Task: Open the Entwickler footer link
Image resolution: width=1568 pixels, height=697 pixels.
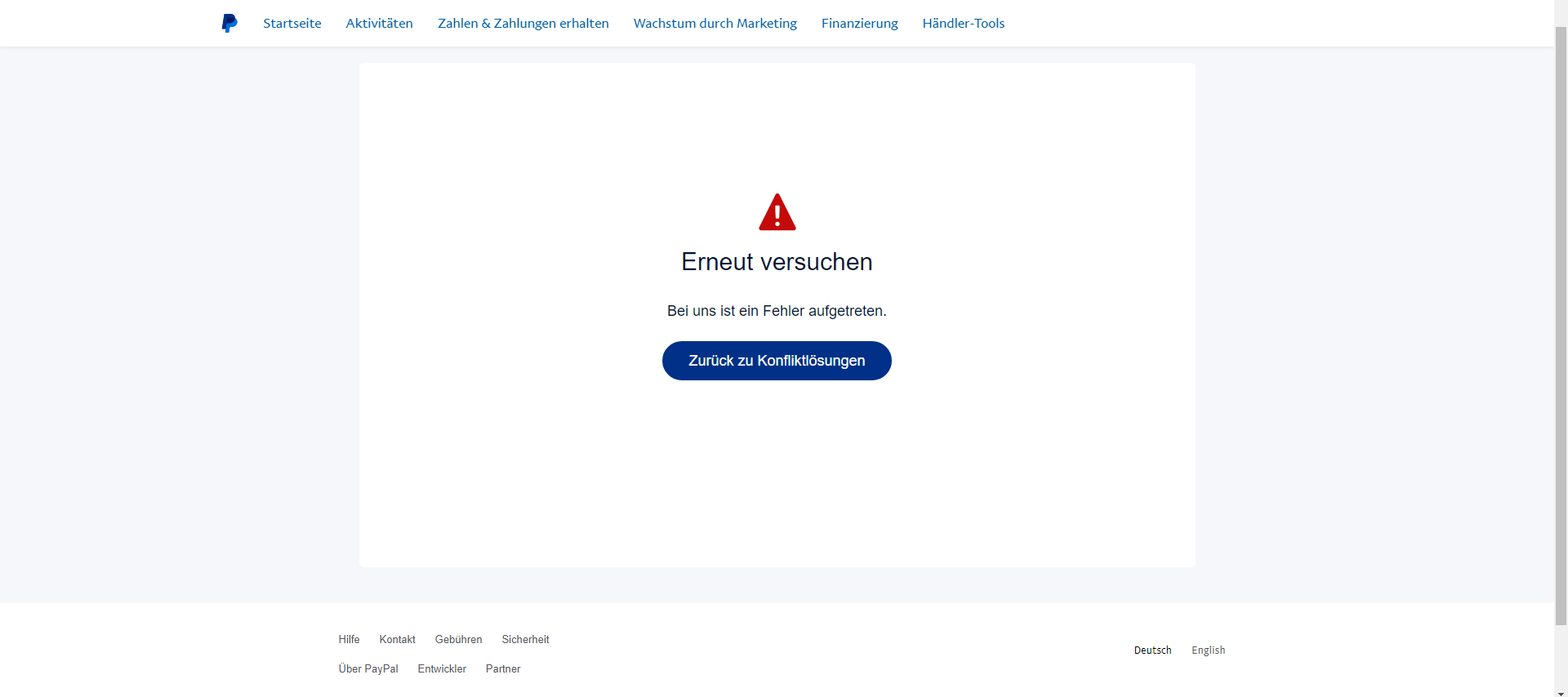Action: (442, 668)
